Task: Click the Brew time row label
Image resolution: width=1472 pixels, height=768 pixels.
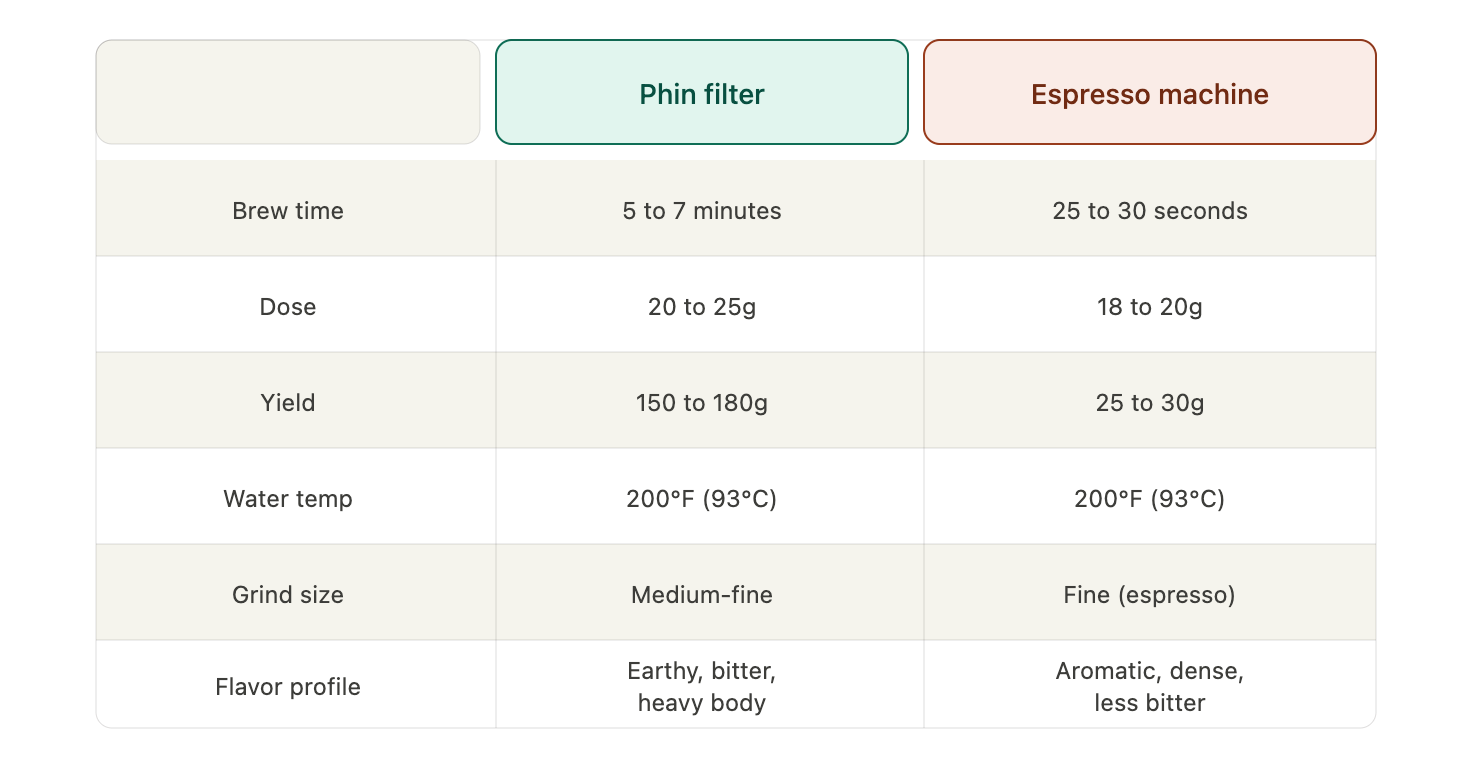Action: (x=288, y=210)
